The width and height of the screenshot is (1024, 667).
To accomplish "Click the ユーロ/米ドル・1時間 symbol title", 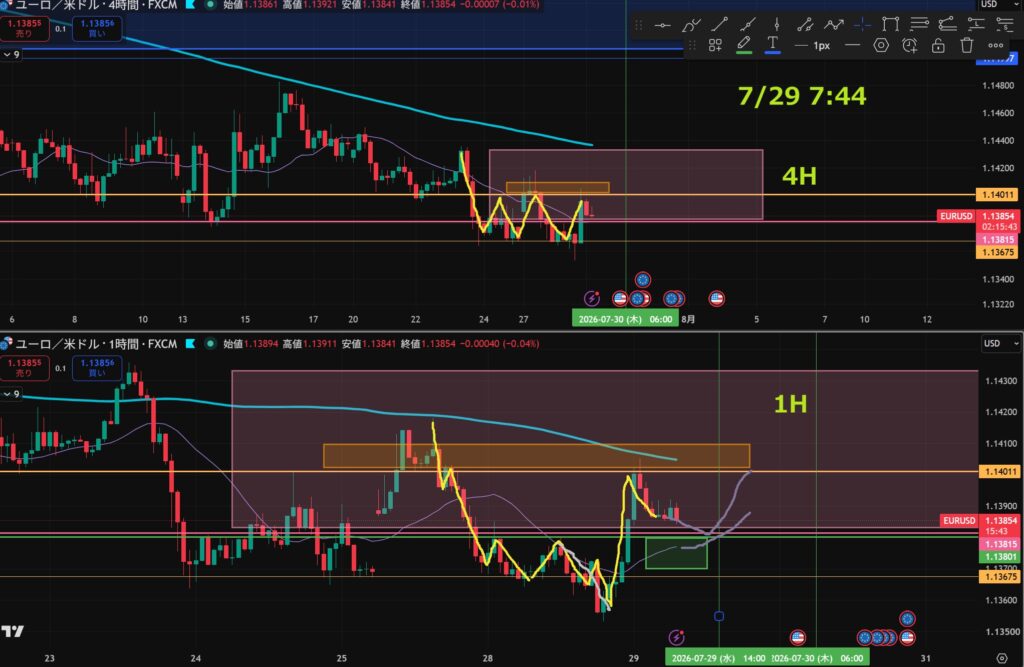I will 95,344.
